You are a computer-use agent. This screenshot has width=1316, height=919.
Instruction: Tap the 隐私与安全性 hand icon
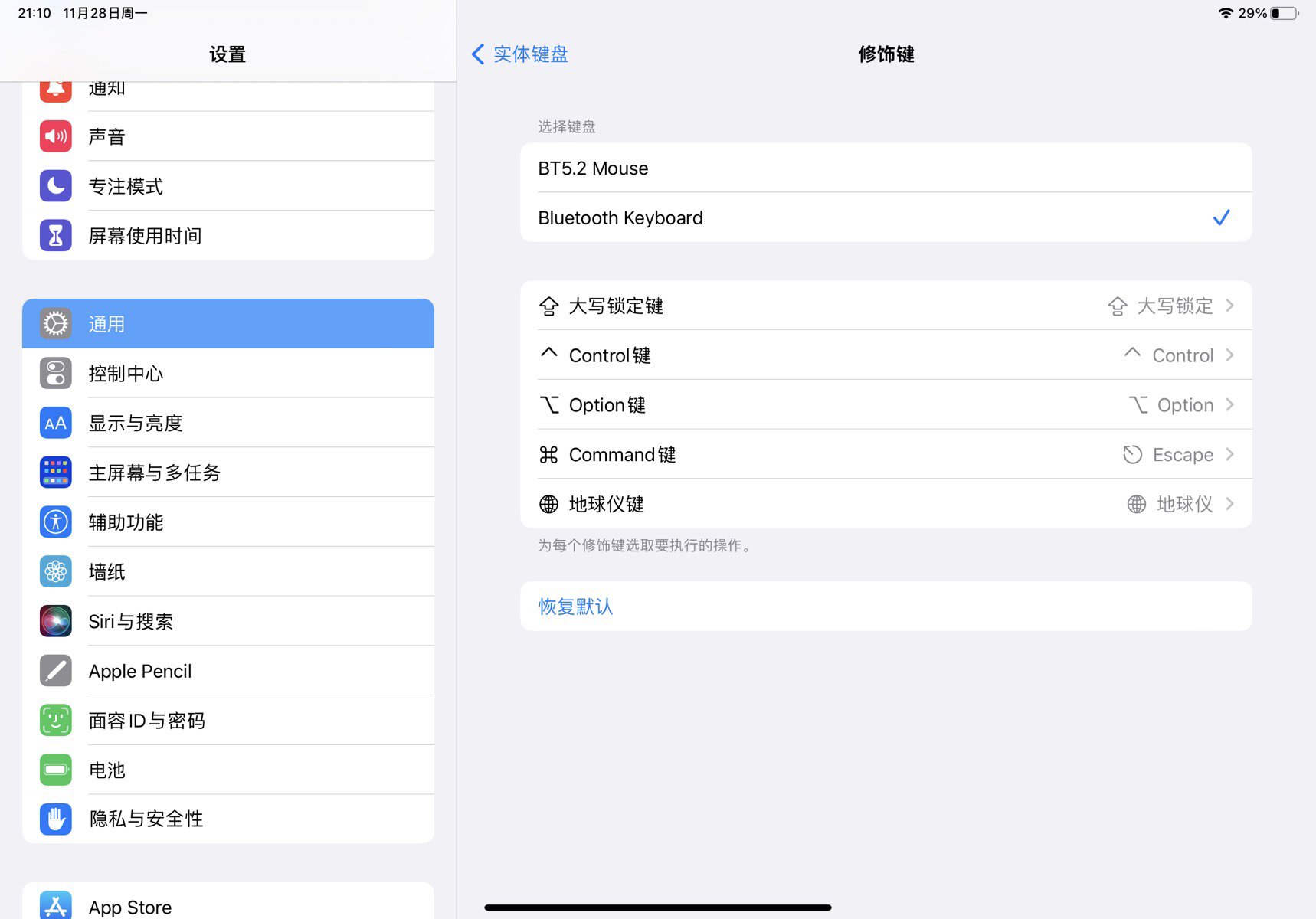point(55,819)
